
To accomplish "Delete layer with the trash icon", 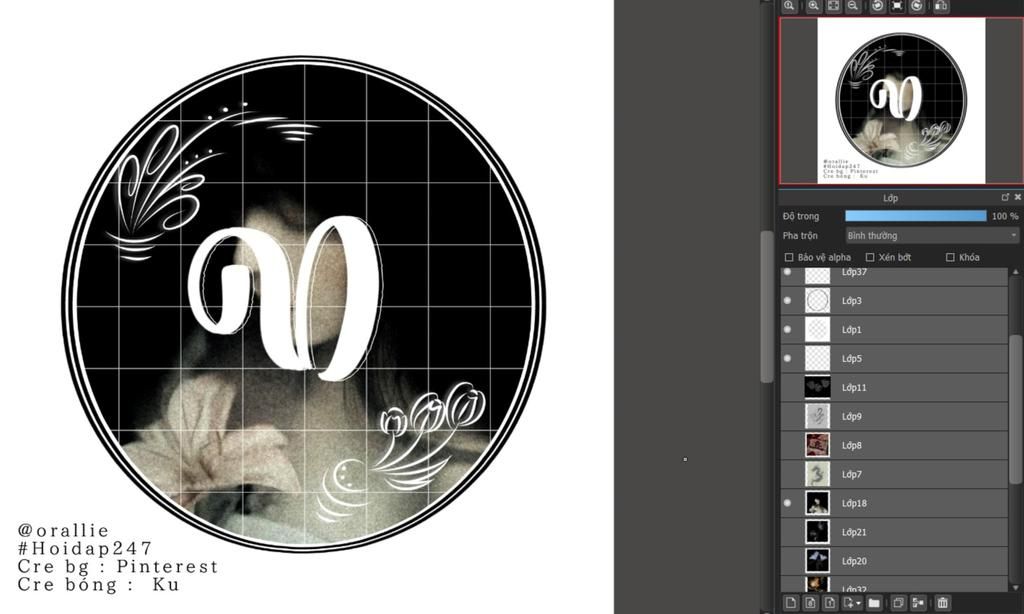I will 942,603.
